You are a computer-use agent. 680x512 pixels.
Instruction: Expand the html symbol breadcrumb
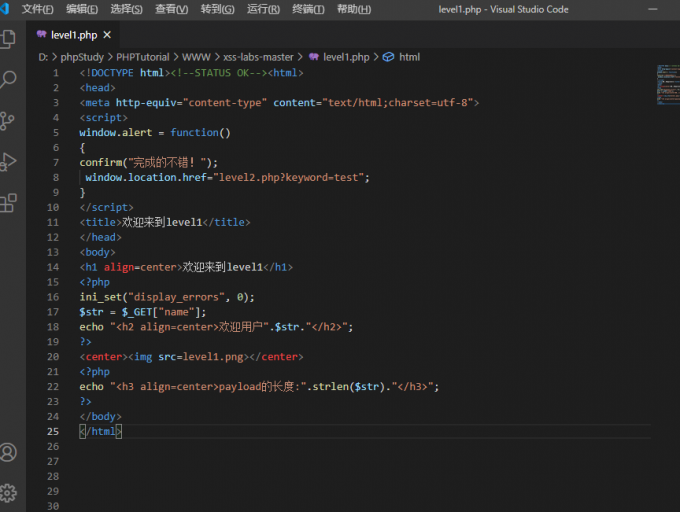click(x=409, y=57)
